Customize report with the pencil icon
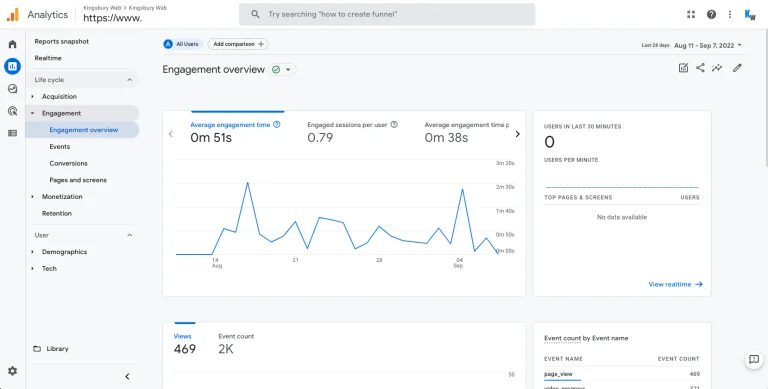This screenshot has height=389, width=768. click(737, 68)
